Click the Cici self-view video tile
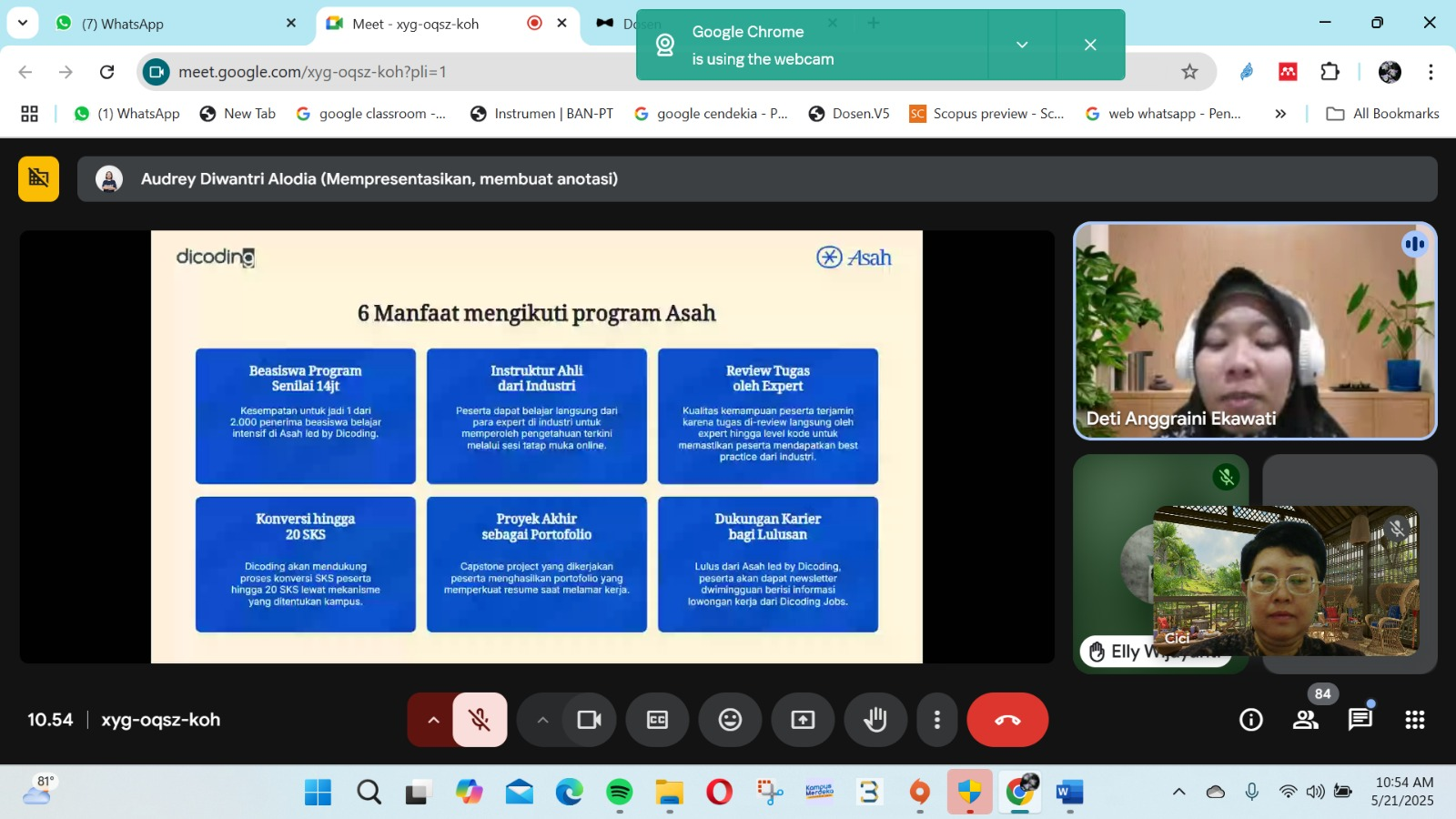1456x819 pixels. click(1286, 581)
